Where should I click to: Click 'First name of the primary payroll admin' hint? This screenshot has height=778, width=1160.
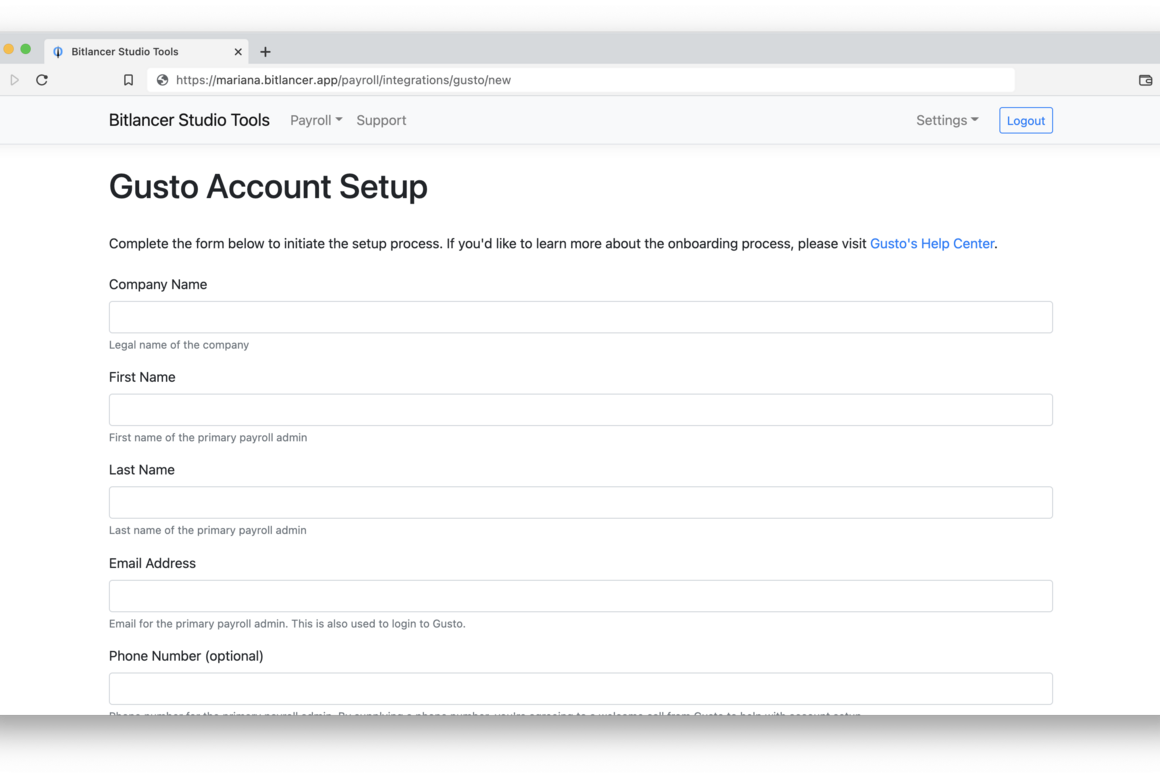pyautogui.click(x=208, y=438)
